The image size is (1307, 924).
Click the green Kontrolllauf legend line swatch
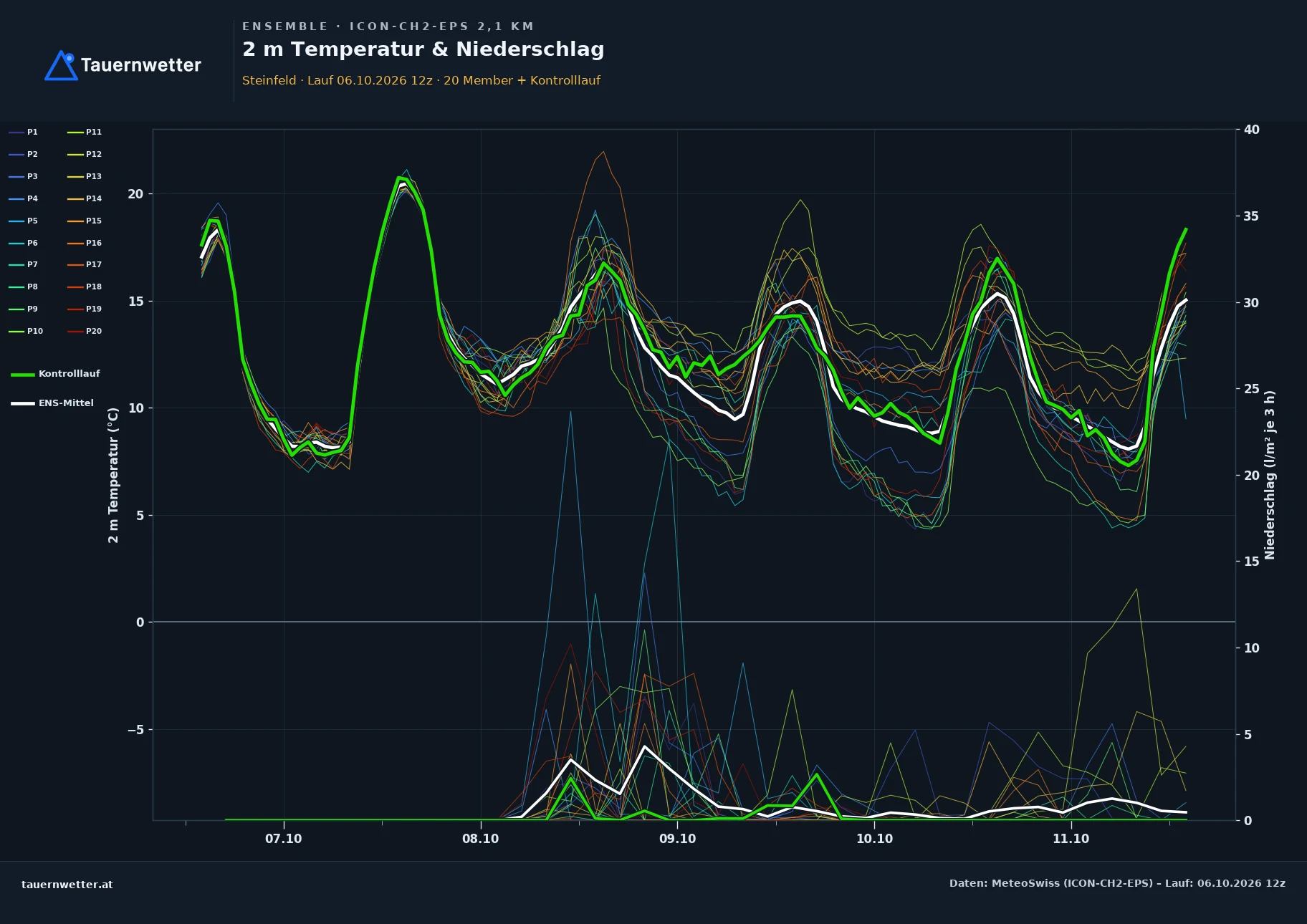(x=23, y=375)
